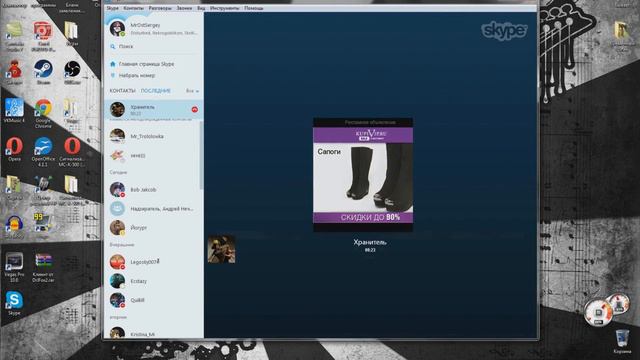Open the Ecstazy conversation
This screenshot has height=360, width=640.
[x=153, y=281]
